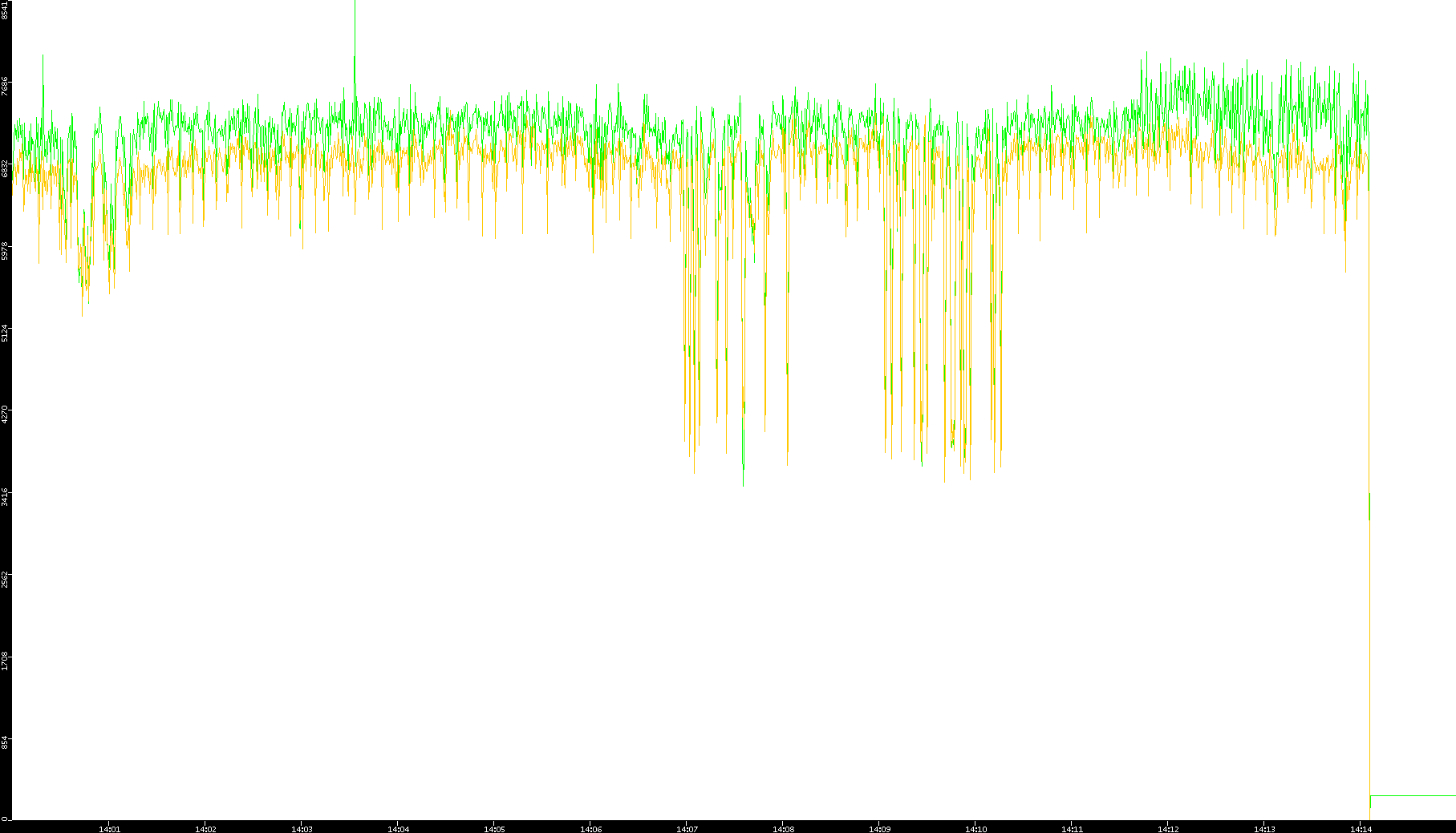Click the 7686 value axis label
This screenshot has height=833, width=1456.
pos(5,86)
